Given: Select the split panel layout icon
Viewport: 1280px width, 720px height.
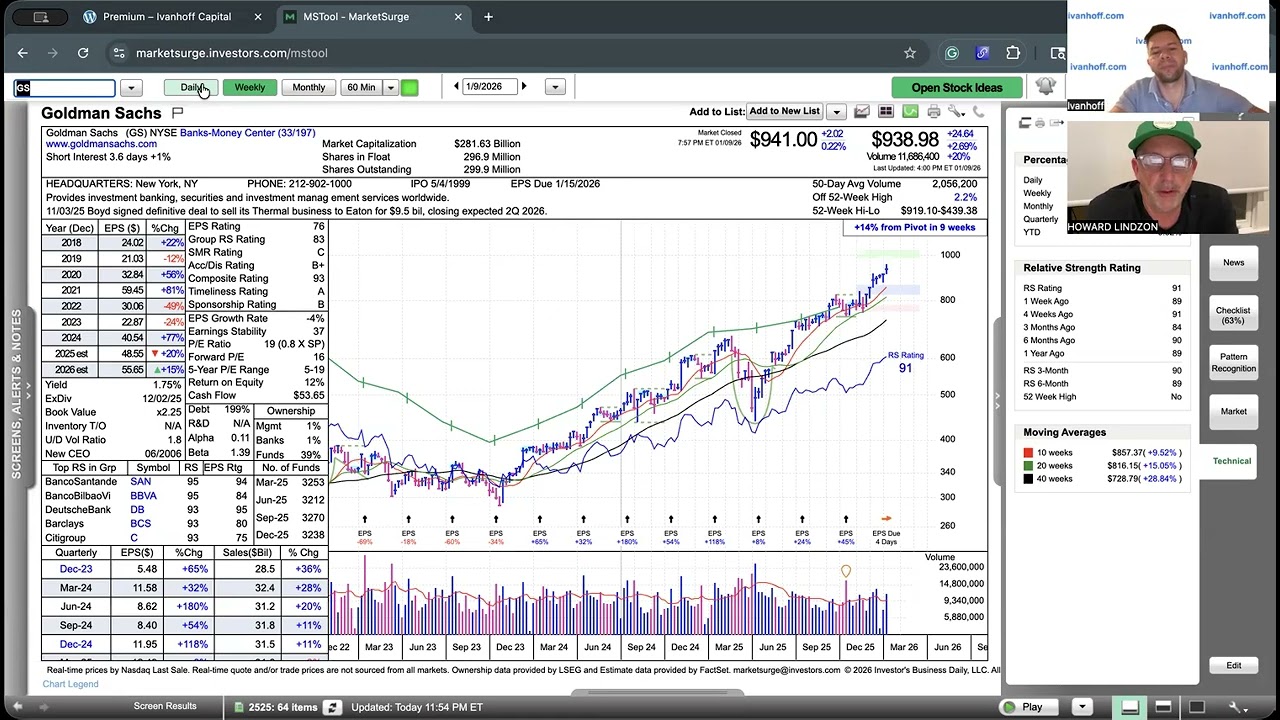Looking at the screenshot, I should click(x=1163, y=707).
